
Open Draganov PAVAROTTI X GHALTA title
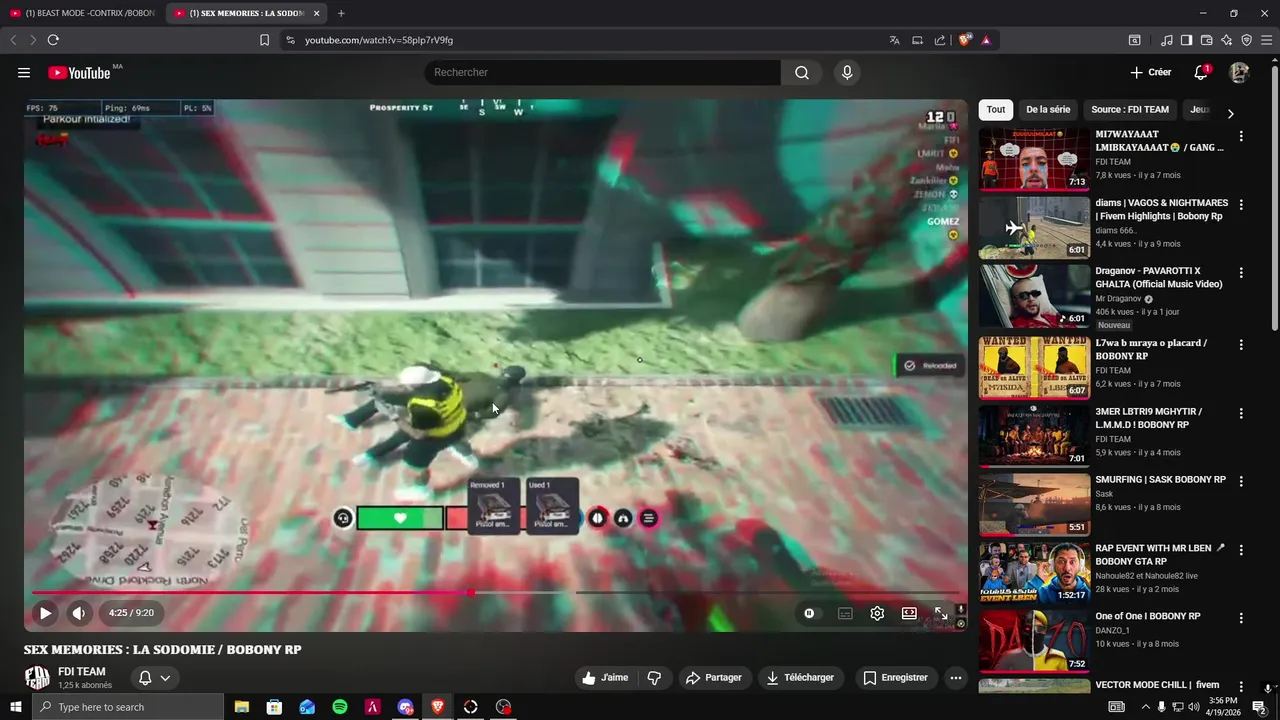pos(1160,277)
